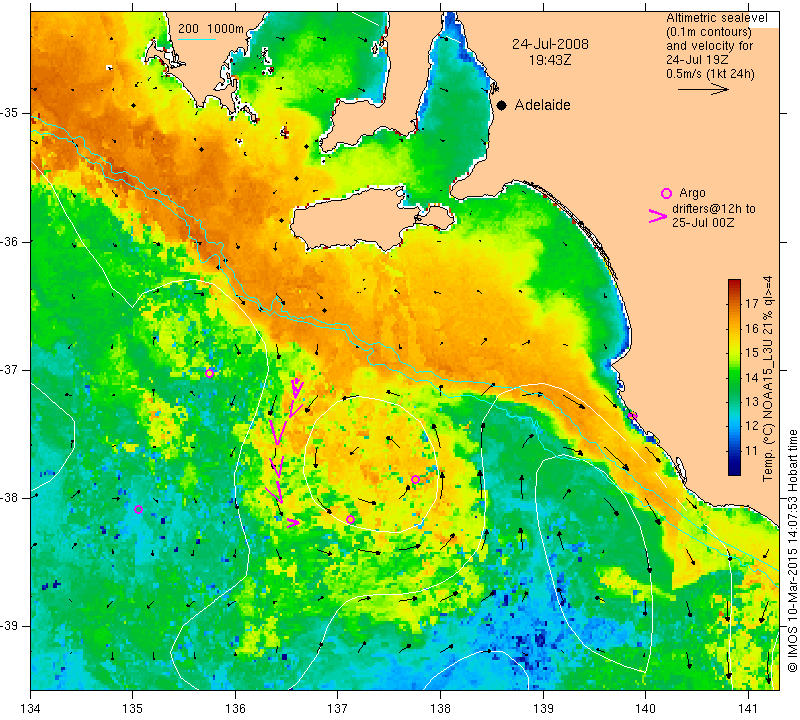Click the longitude axis label '140'
Screen dimensions: 800x720
(x=645, y=708)
